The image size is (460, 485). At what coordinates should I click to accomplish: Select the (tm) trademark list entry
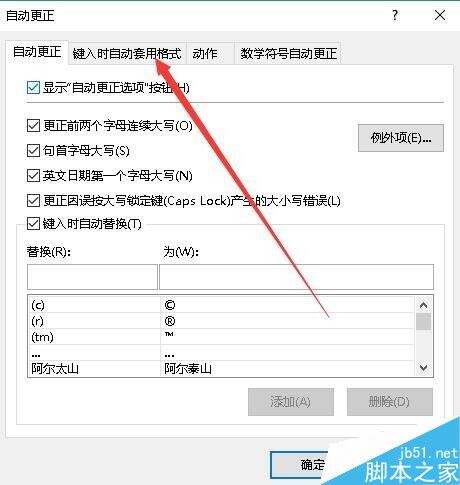click(221, 337)
